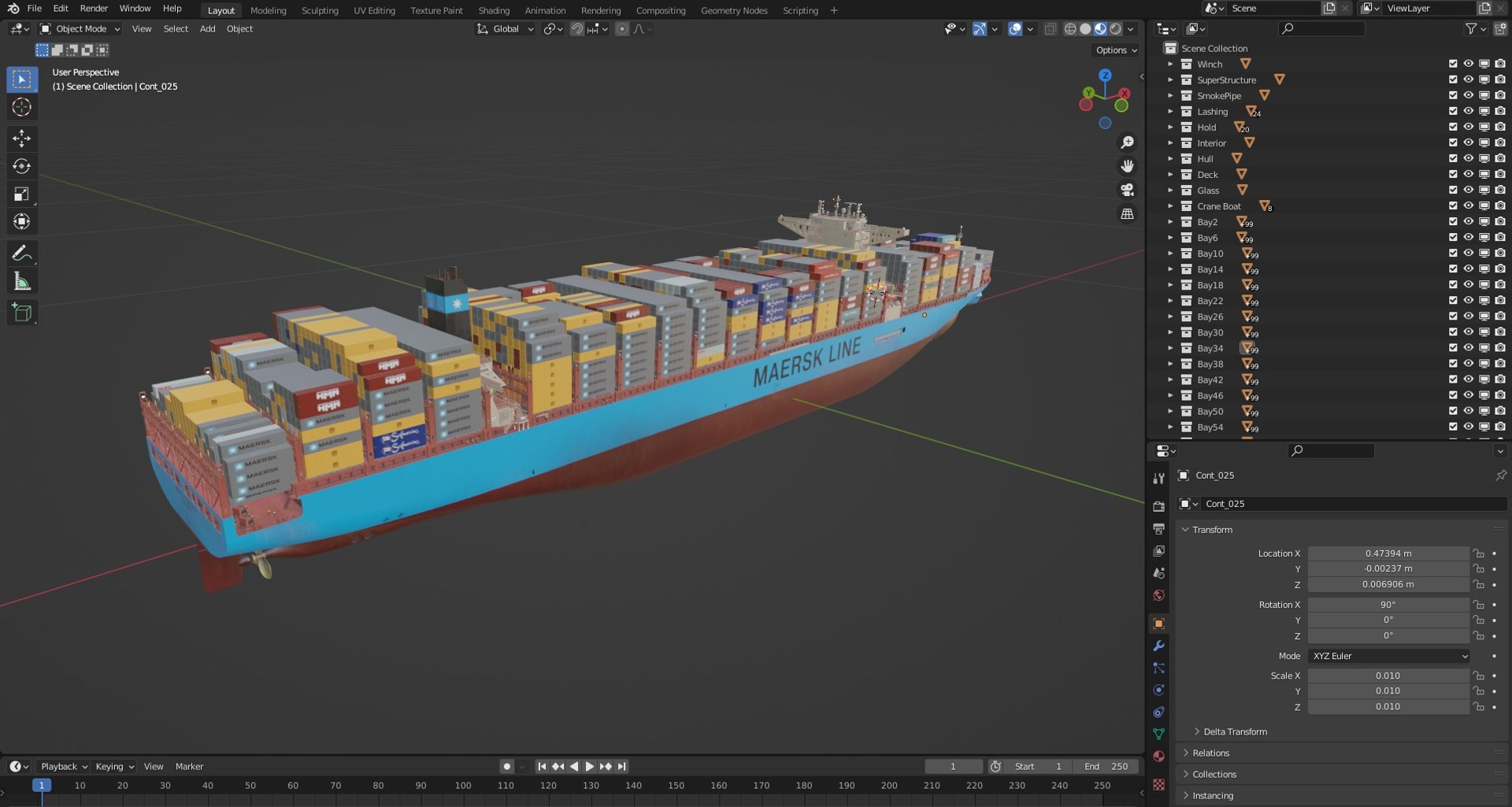The image size is (1512, 807).
Task: Select the Rotate tool
Action: [x=22, y=166]
